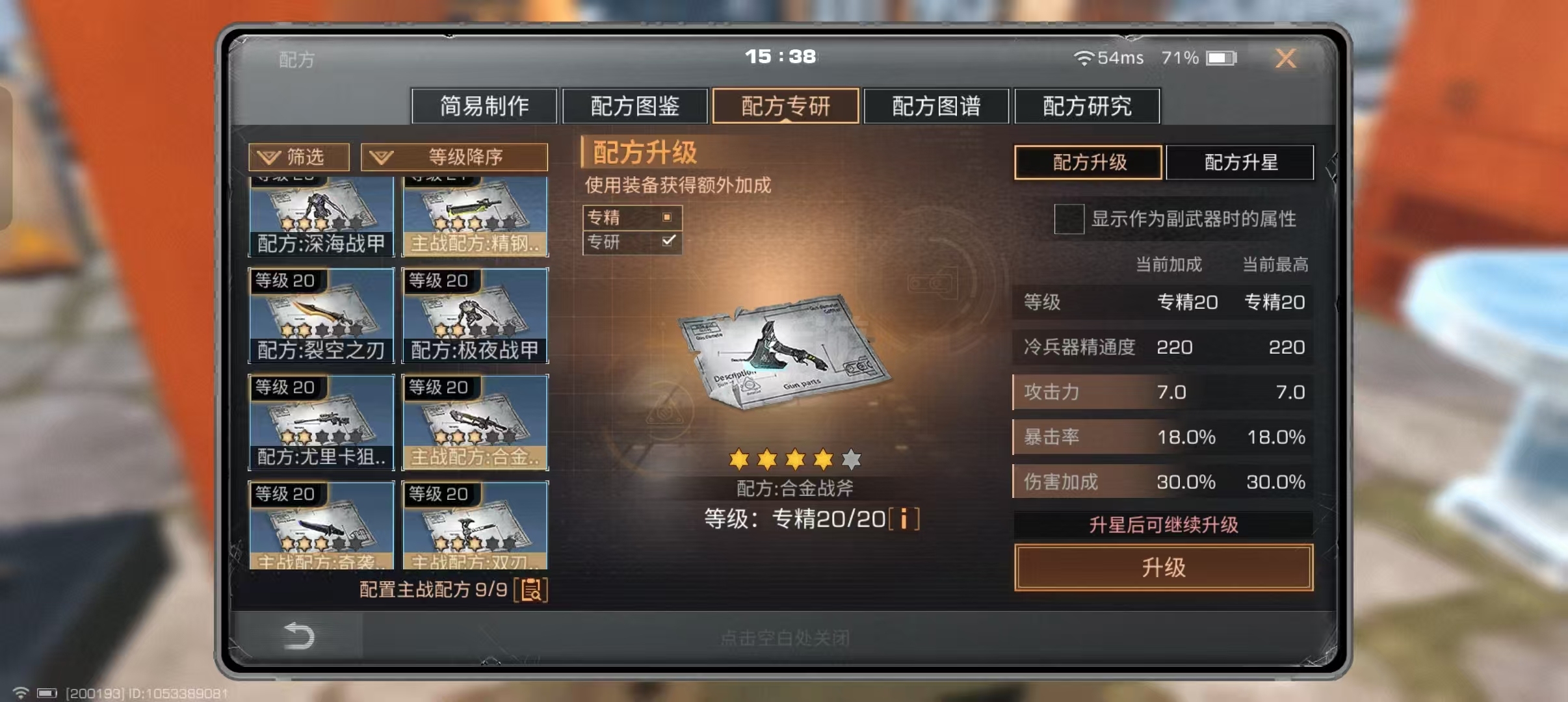
Task: Select the 主战配方:合金 recipe card
Action: click(x=475, y=422)
